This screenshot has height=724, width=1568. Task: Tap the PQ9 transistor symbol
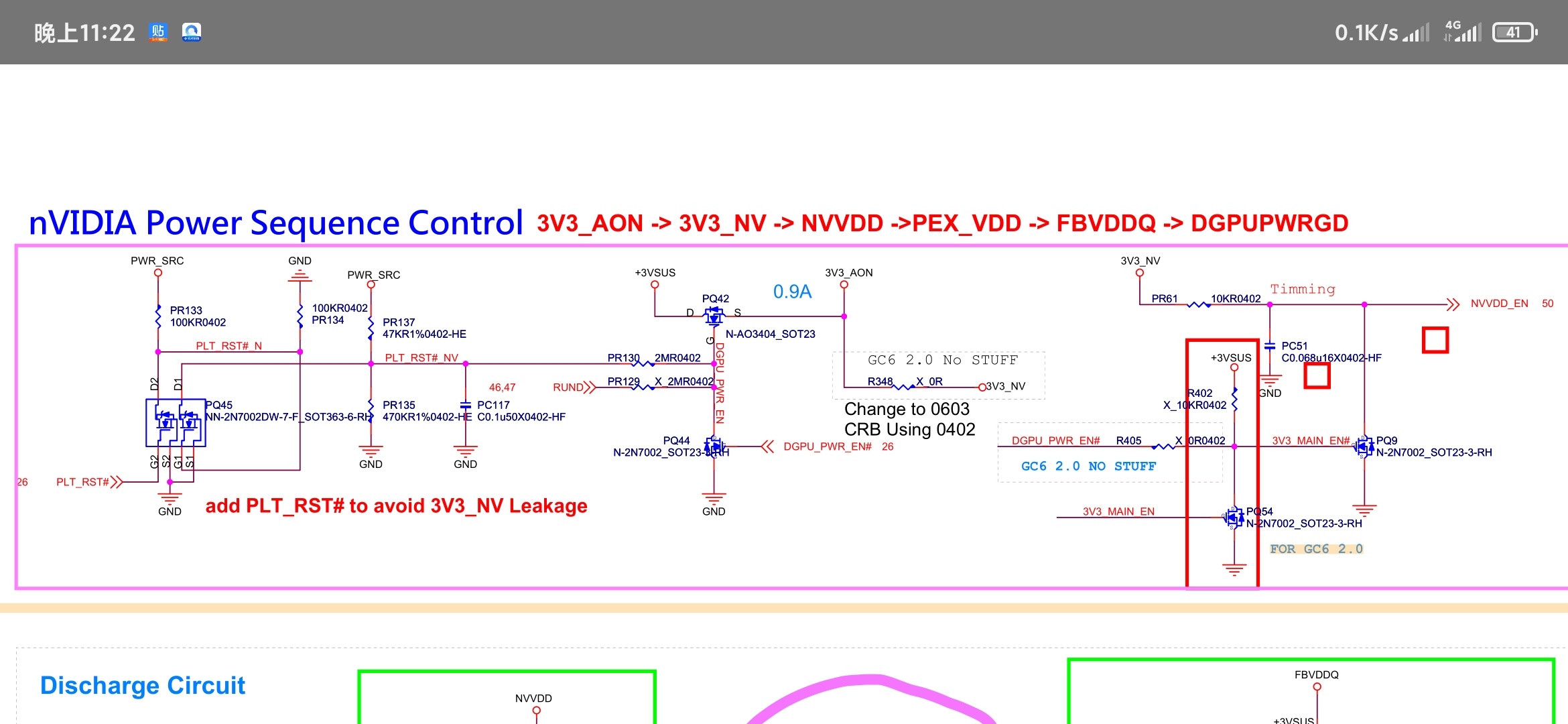pyautogui.click(x=1363, y=446)
